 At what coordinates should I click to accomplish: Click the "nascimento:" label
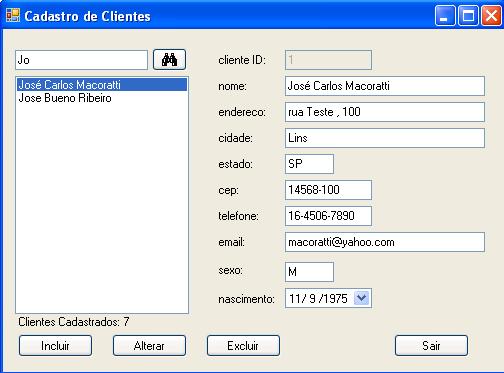click(246, 299)
